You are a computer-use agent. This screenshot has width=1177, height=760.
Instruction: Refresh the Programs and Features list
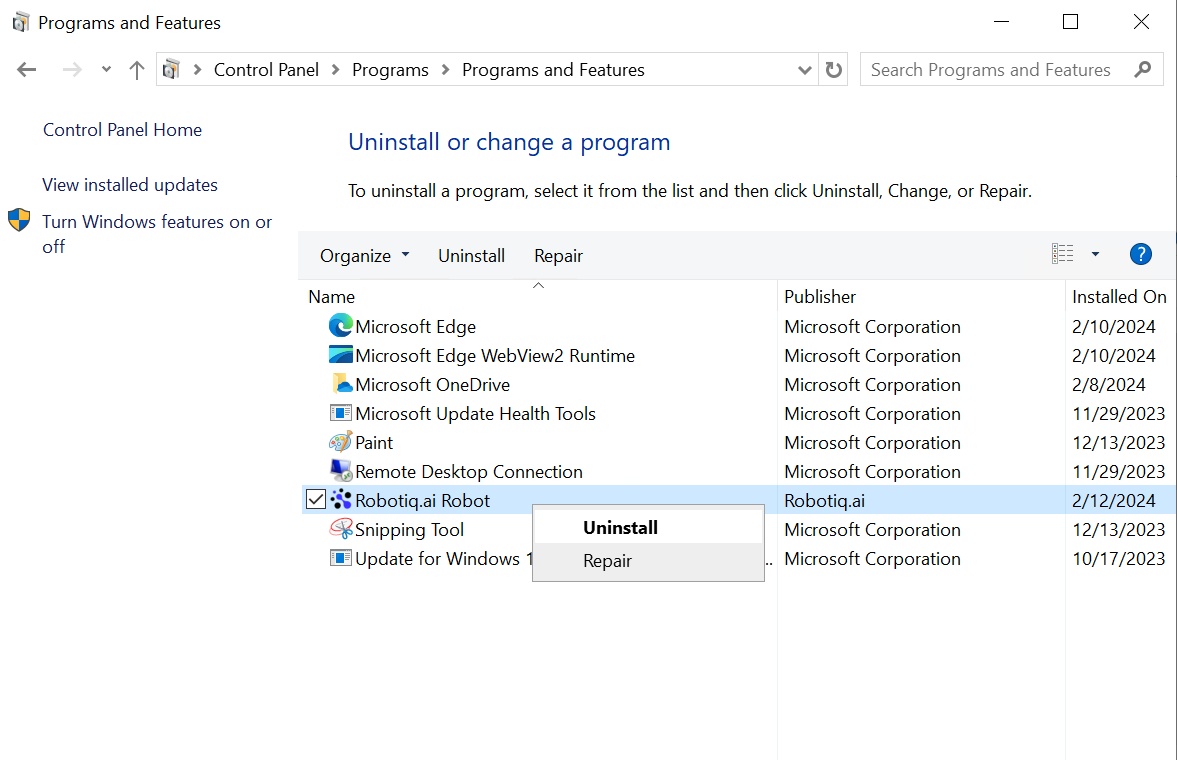point(834,70)
